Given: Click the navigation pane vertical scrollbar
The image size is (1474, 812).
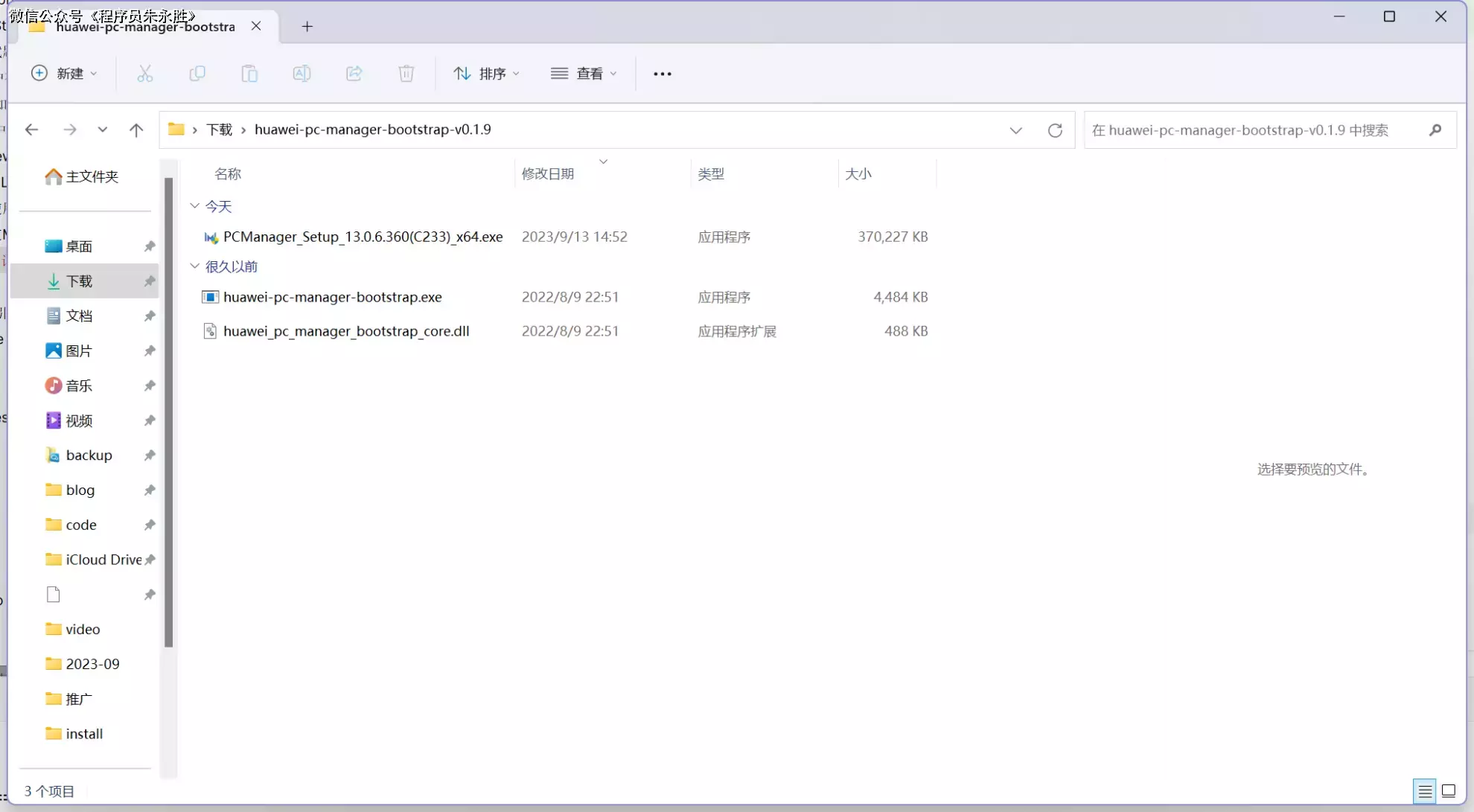Looking at the screenshot, I should 169,413.
